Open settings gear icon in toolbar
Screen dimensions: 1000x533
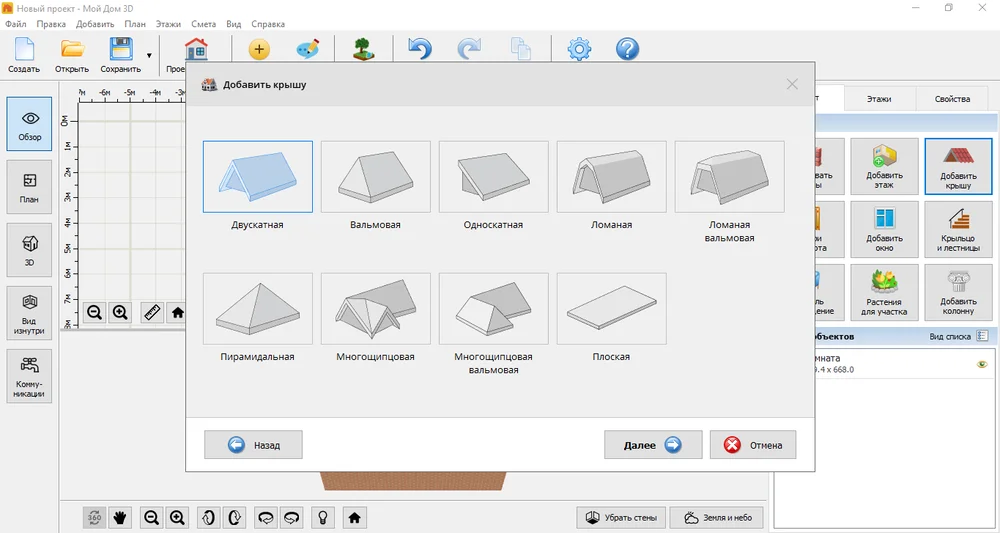click(579, 49)
